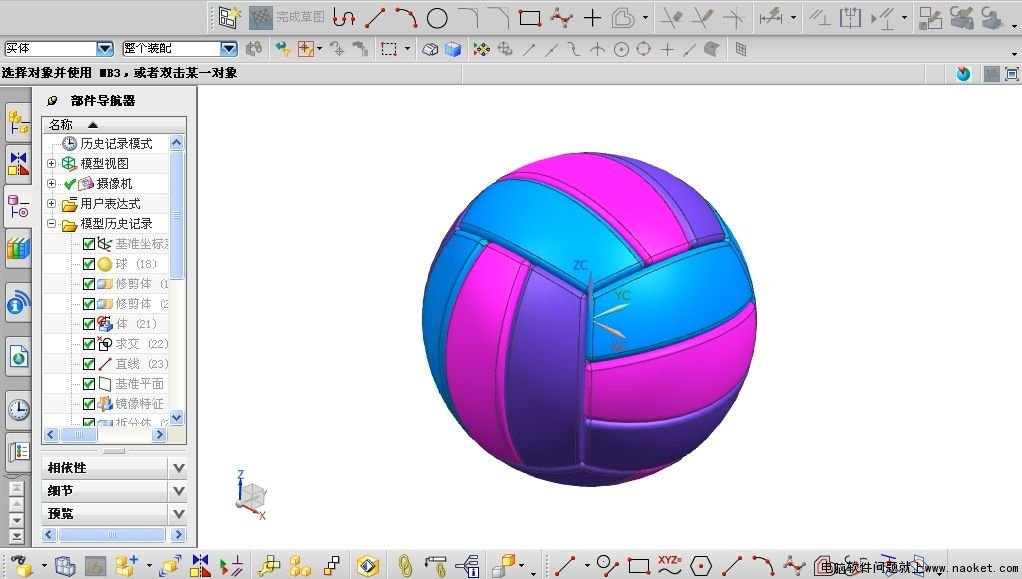Viewport: 1022px width, 579px height.
Task: Uncheck the 球 (18) feature checkbox
Action: point(89,264)
